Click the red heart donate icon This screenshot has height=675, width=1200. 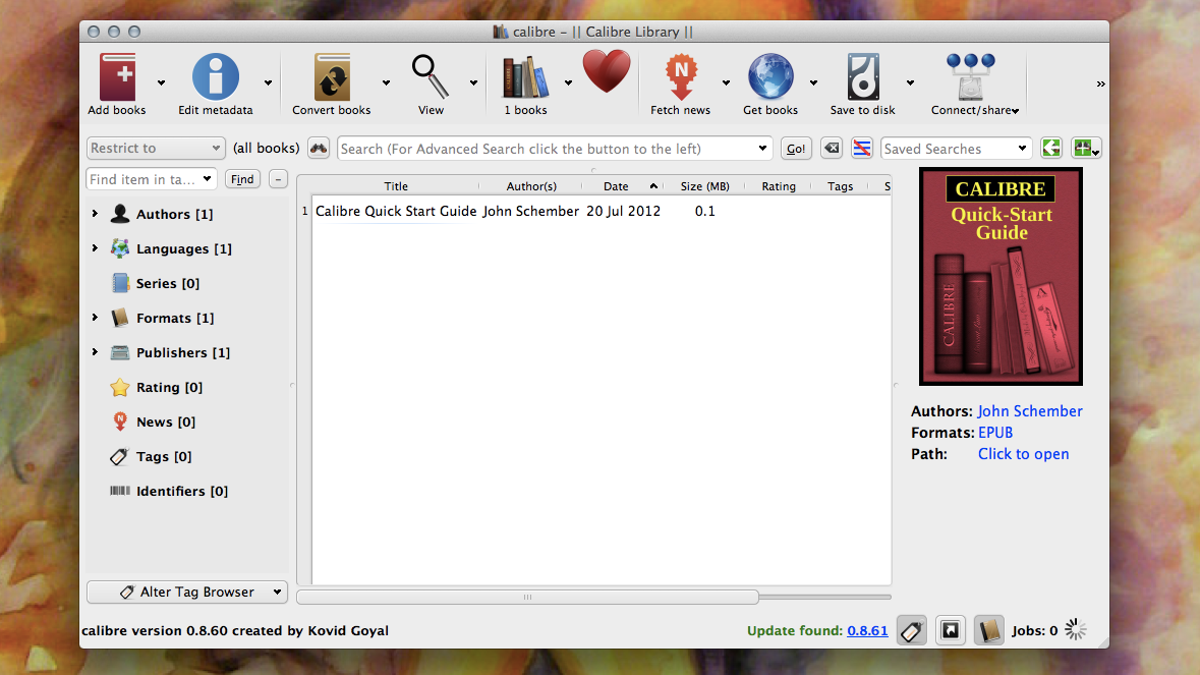click(x=606, y=72)
